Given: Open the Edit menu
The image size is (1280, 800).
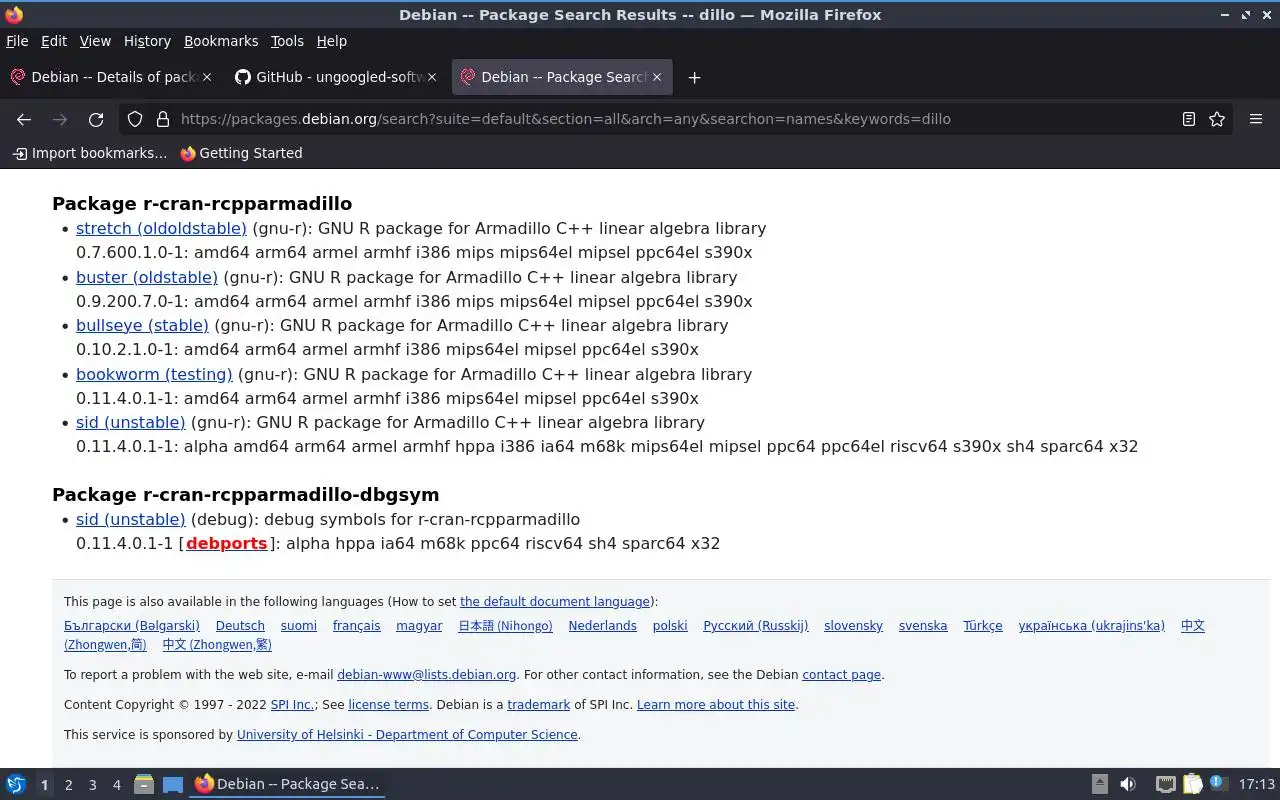Looking at the screenshot, I should (x=54, y=41).
